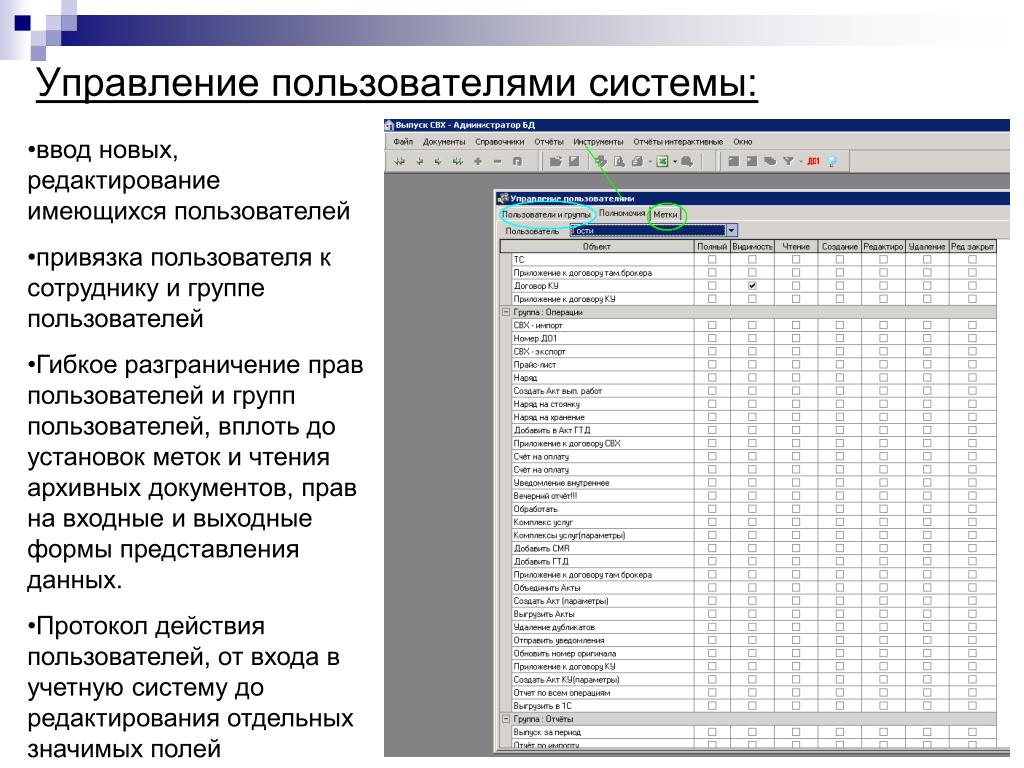Click the funnel filter toolbar icon

click(787, 161)
